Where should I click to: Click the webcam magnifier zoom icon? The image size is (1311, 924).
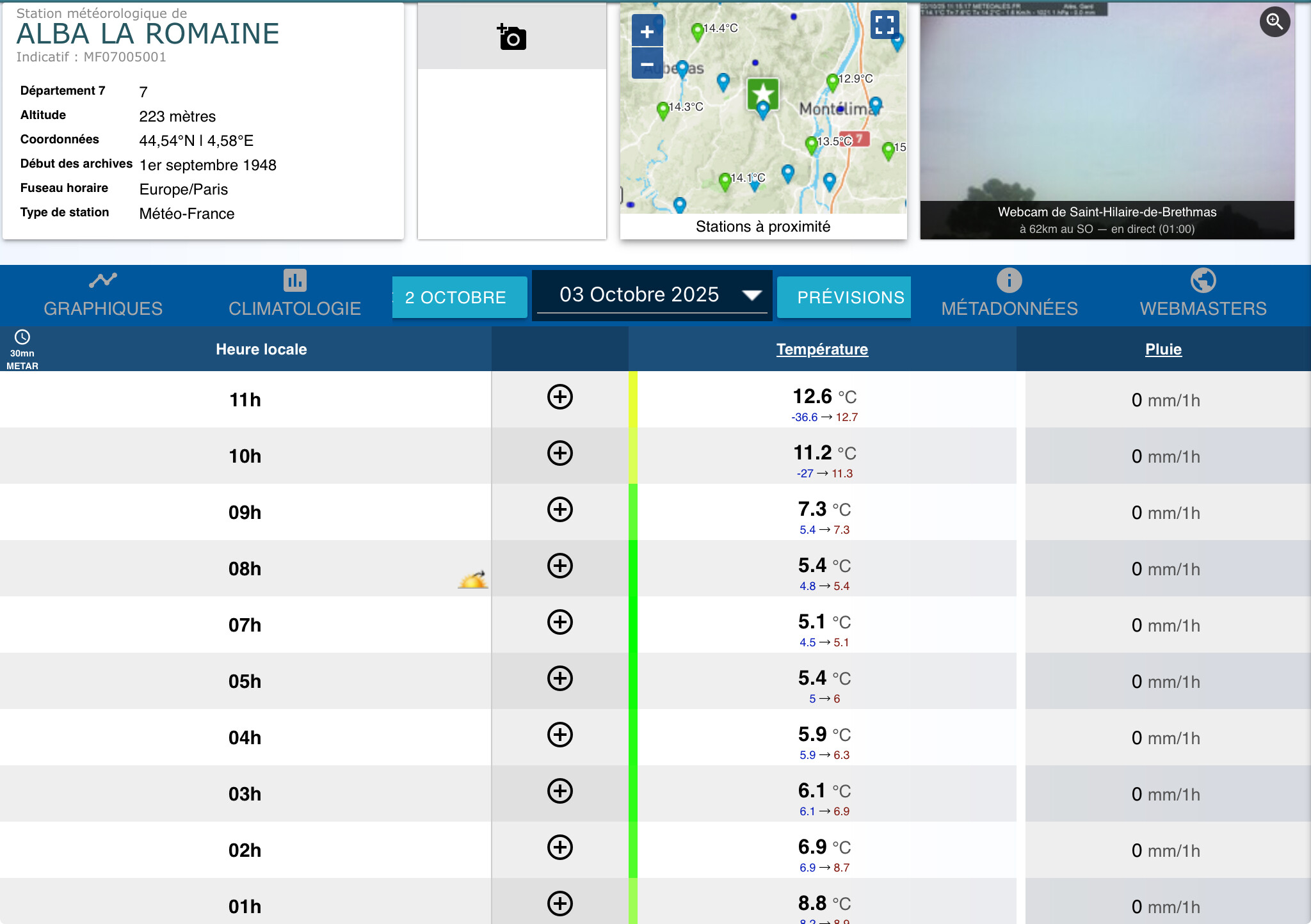pos(1274,22)
